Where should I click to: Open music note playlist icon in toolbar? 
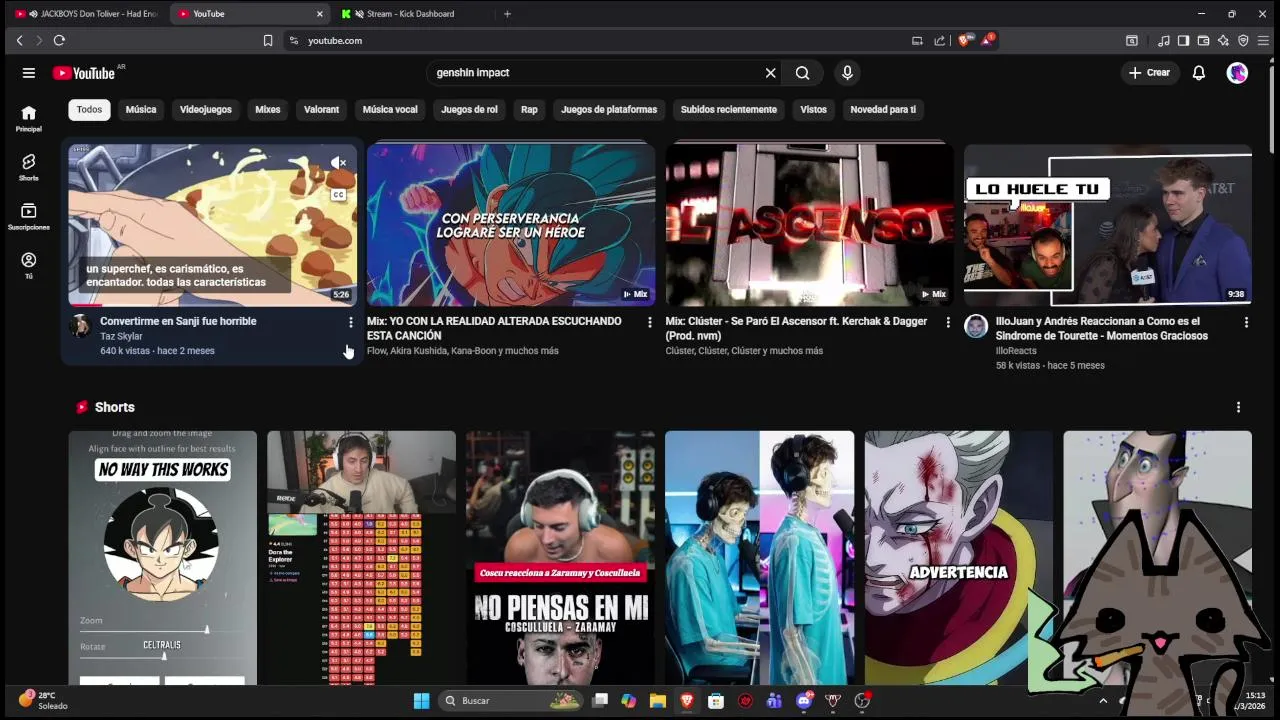point(1163,40)
